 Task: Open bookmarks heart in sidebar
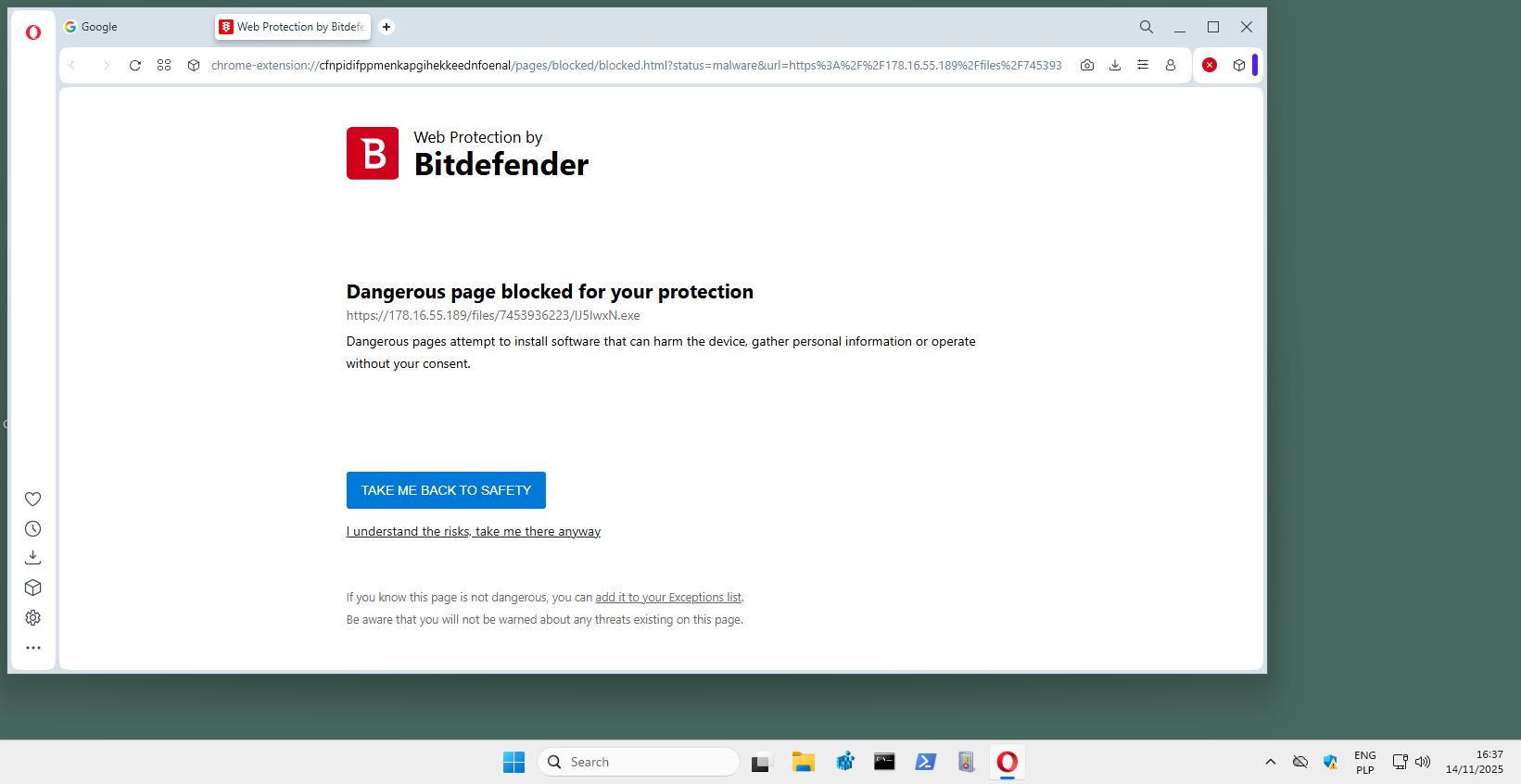click(33, 499)
